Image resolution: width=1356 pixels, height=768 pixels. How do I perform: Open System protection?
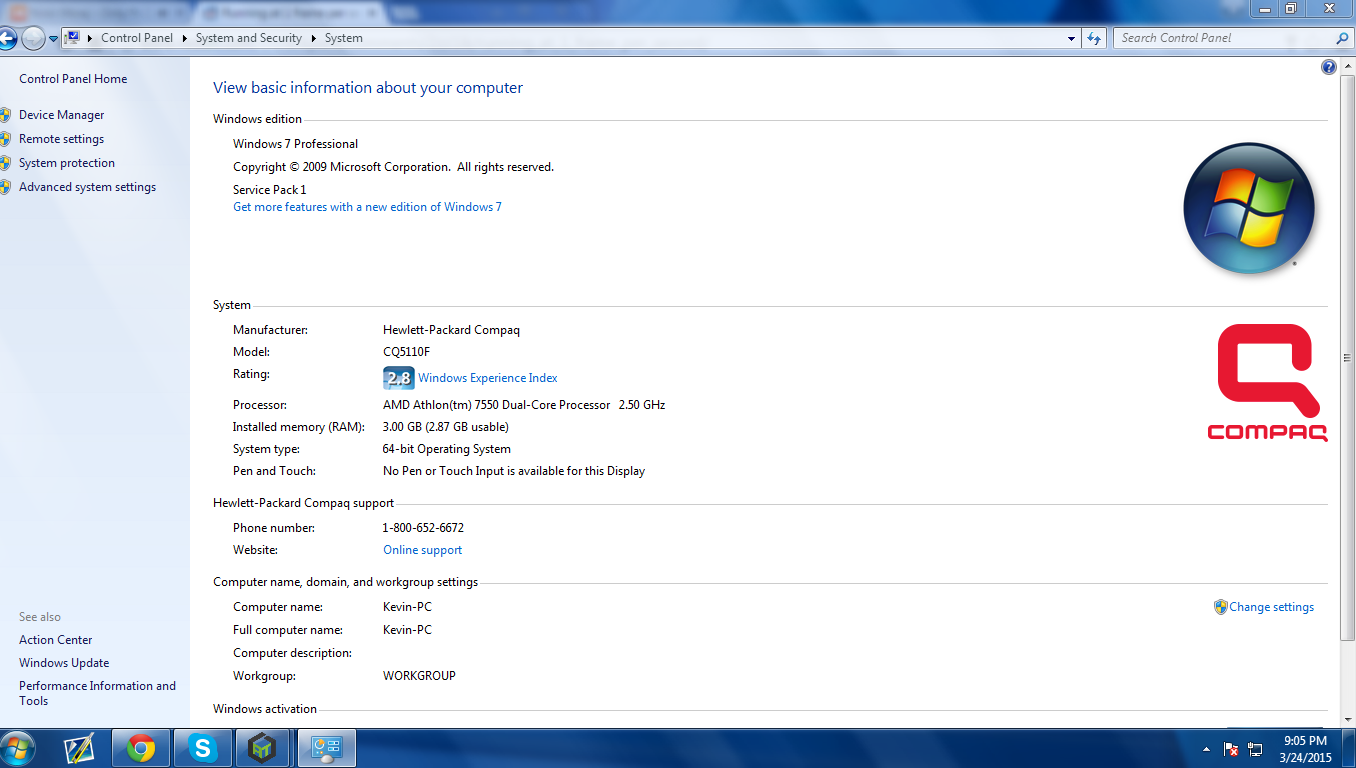(67, 163)
